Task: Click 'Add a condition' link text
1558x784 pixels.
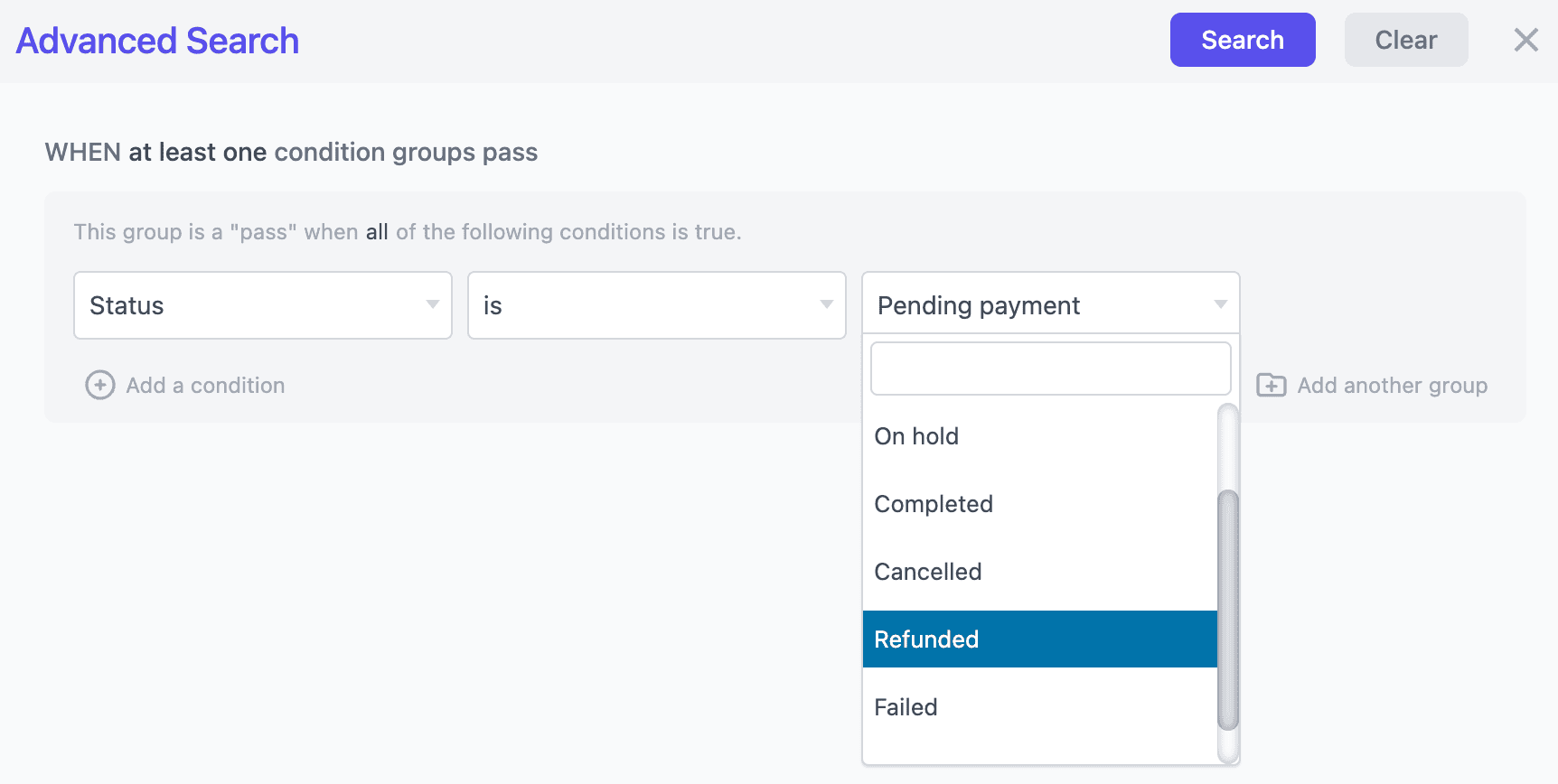Action: 205,386
